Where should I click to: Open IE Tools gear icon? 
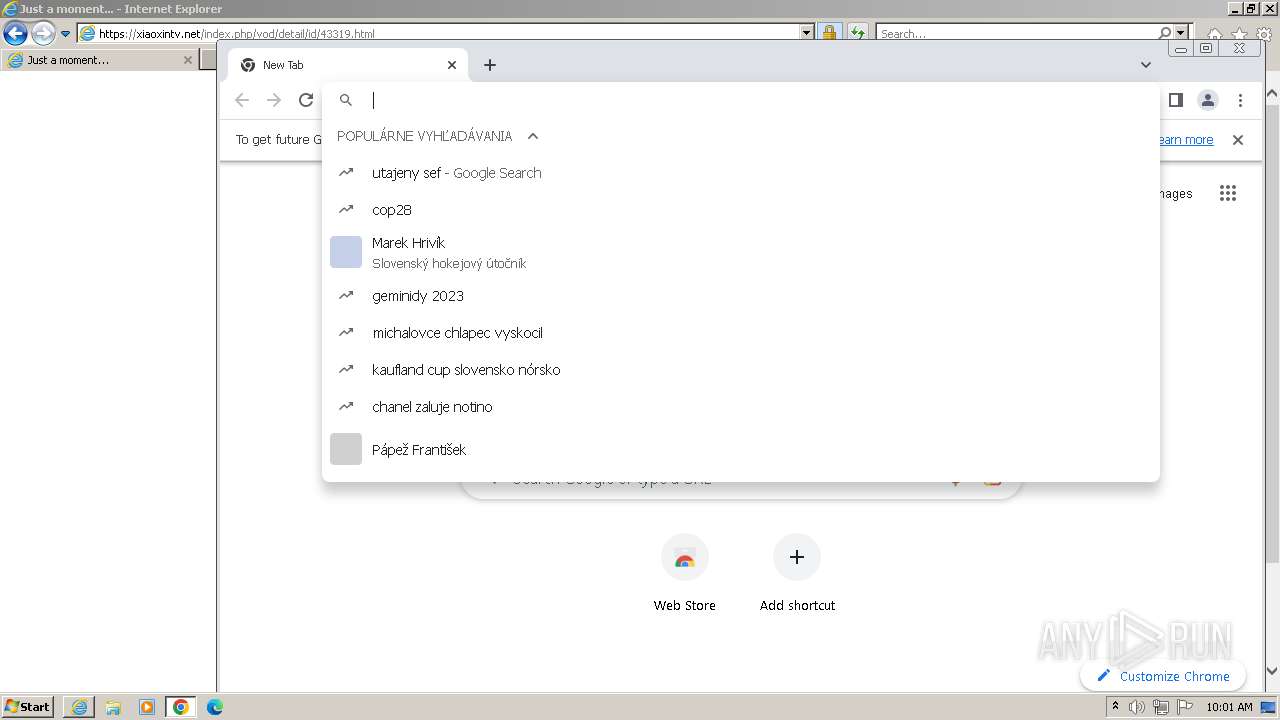click(x=1263, y=34)
